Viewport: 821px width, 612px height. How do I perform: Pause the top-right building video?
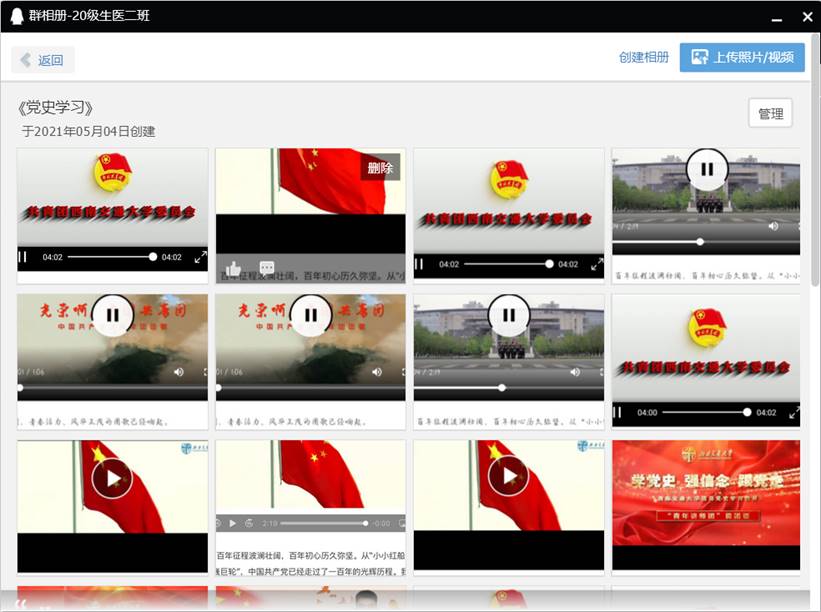pos(707,169)
